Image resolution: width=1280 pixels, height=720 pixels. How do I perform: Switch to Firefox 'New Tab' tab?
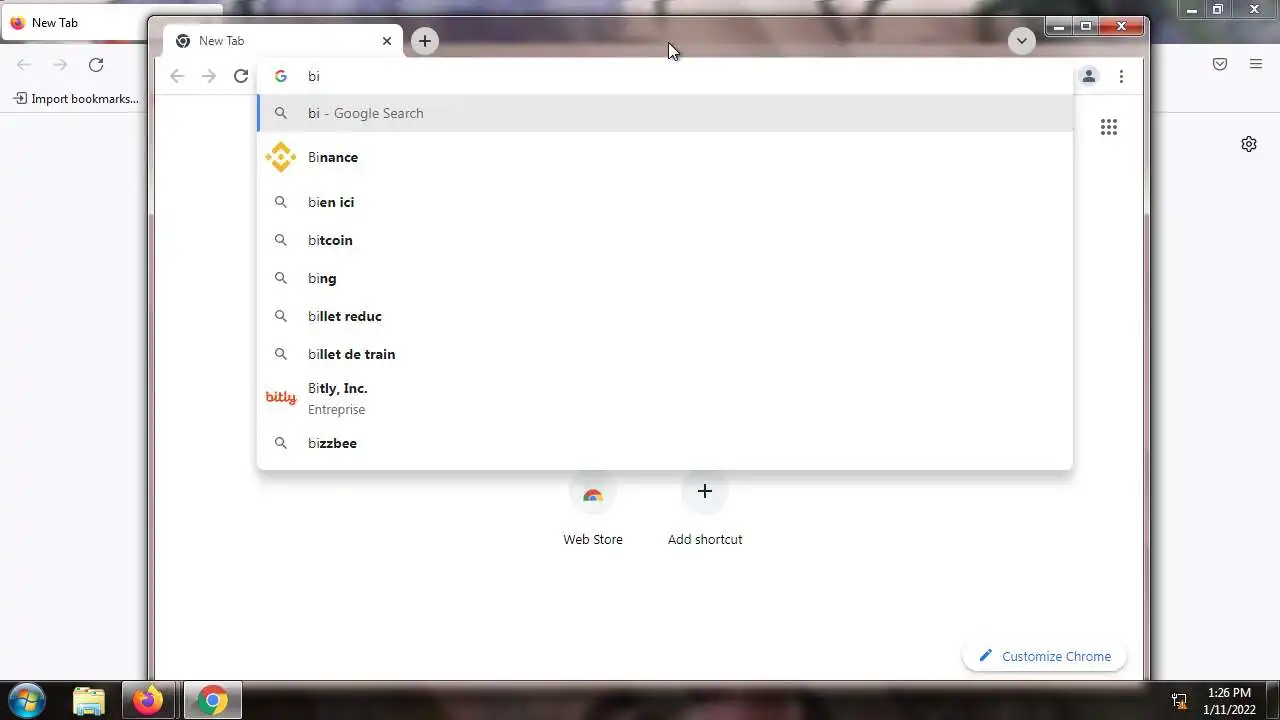(x=74, y=22)
